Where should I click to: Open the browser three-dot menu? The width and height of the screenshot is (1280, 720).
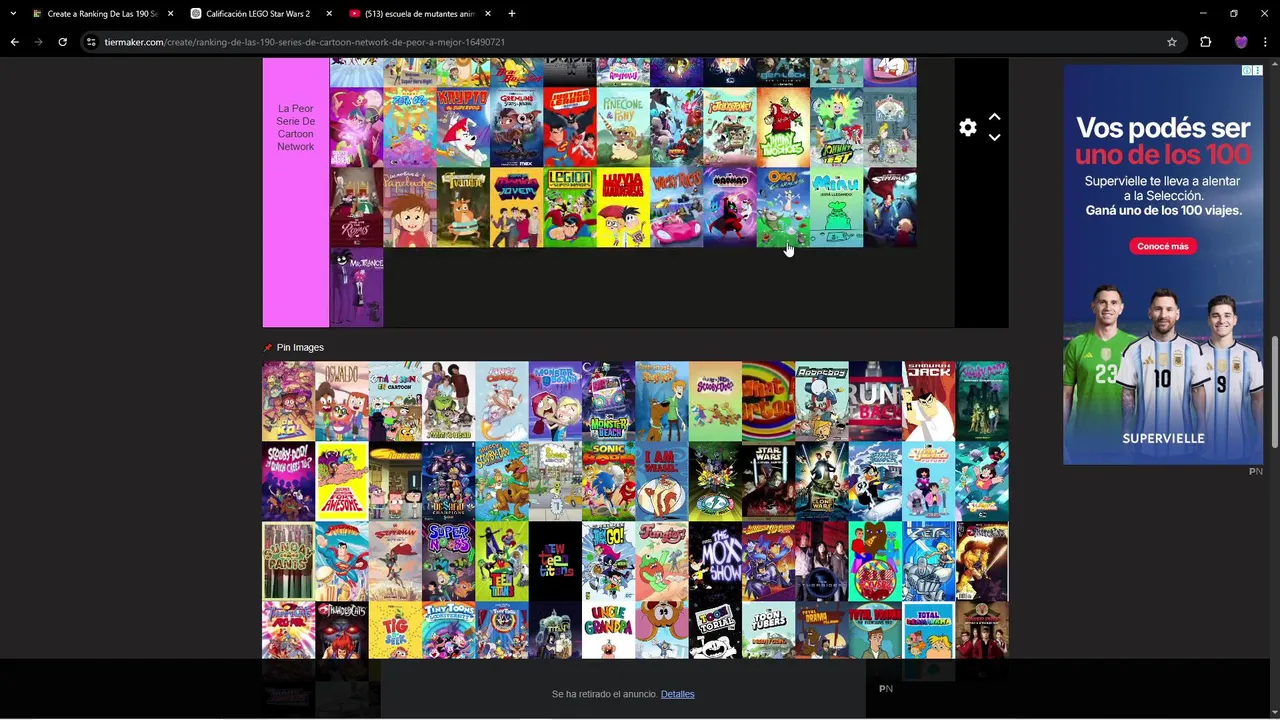(x=1266, y=42)
